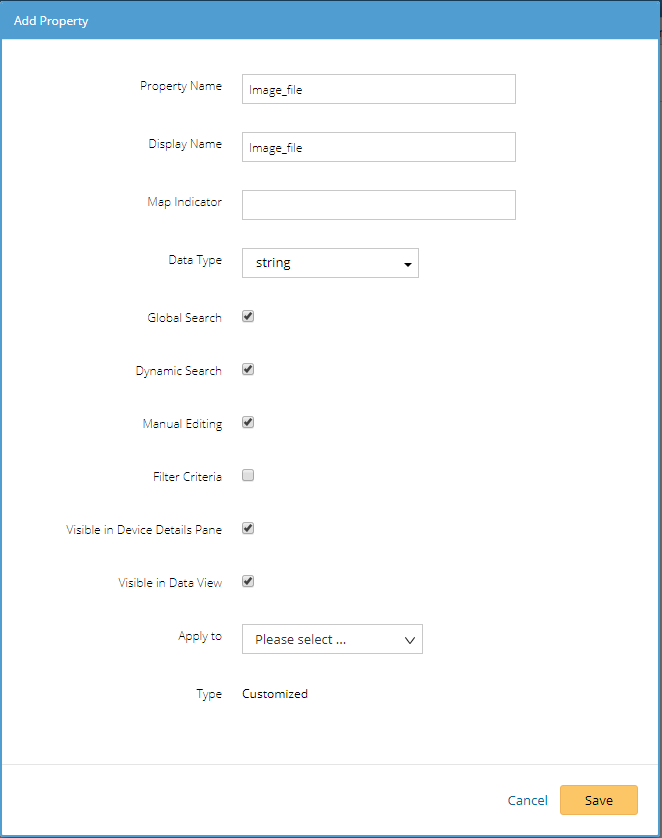Toggle the Visible in Data View checkbox
The image size is (662, 838).
(x=248, y=581)
